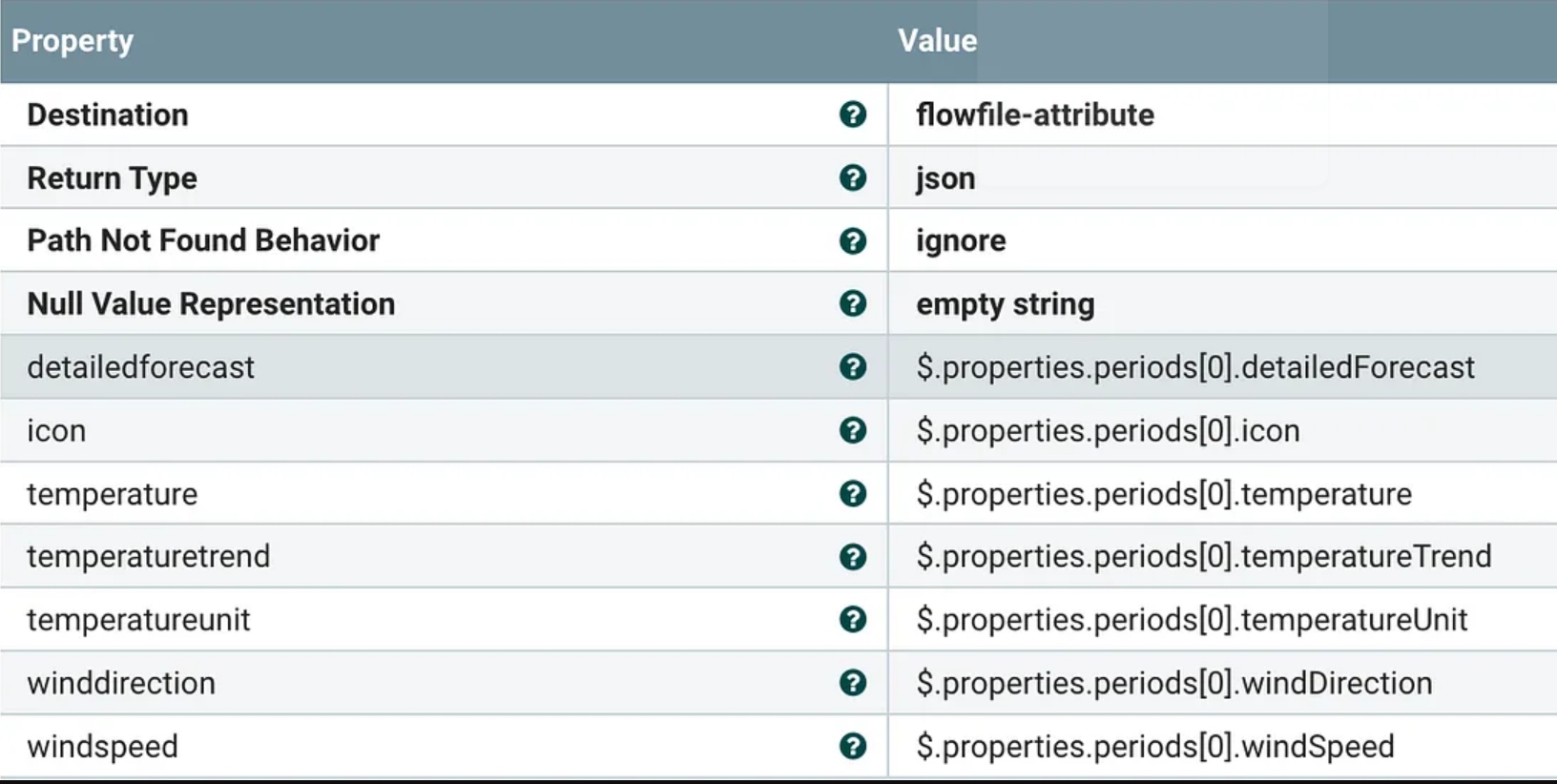Select the temperaturetrend property name
Screen dimensions: 1557x784
pos(148,556)
